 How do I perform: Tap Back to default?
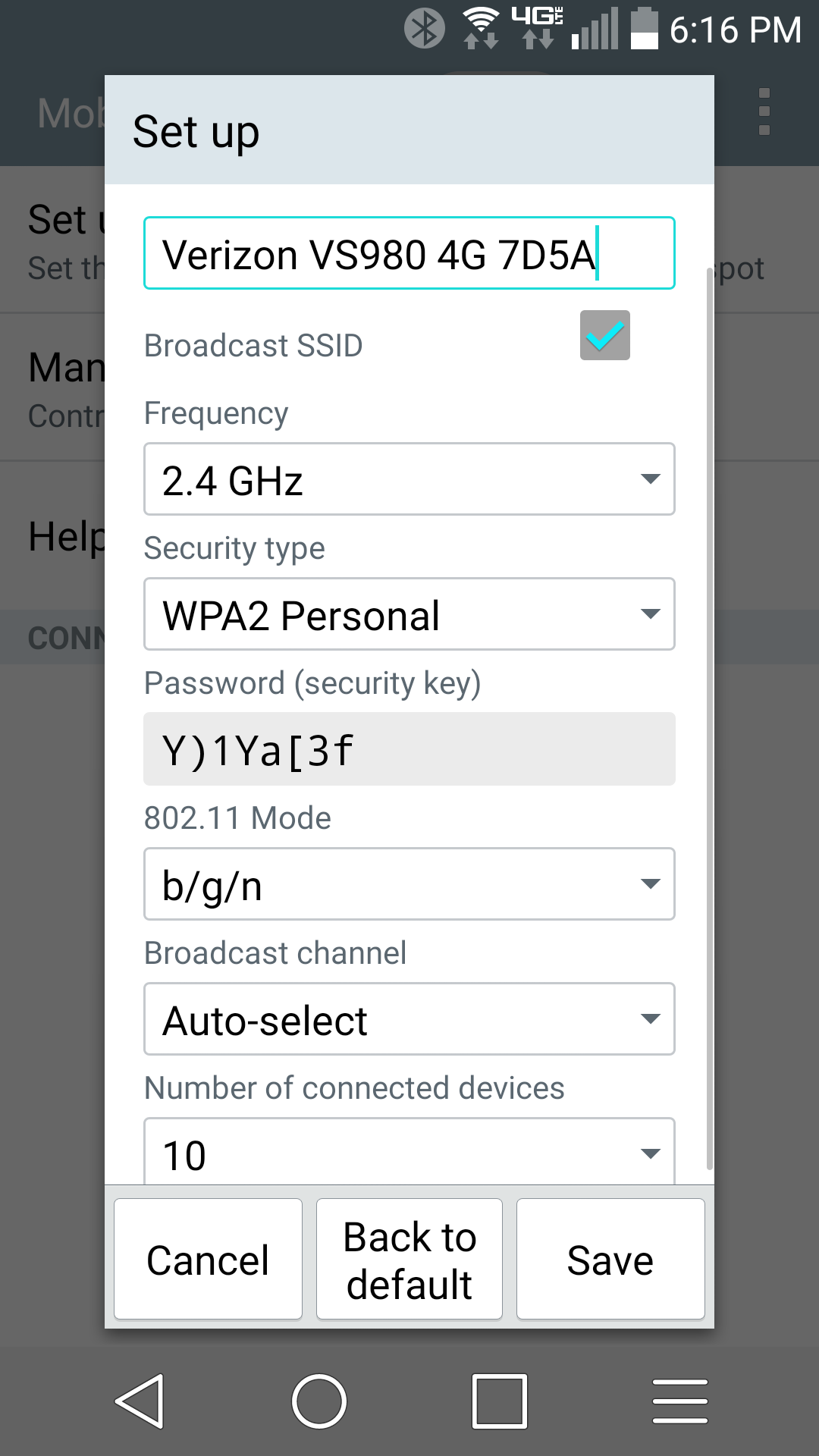(x=409, y=1258)
